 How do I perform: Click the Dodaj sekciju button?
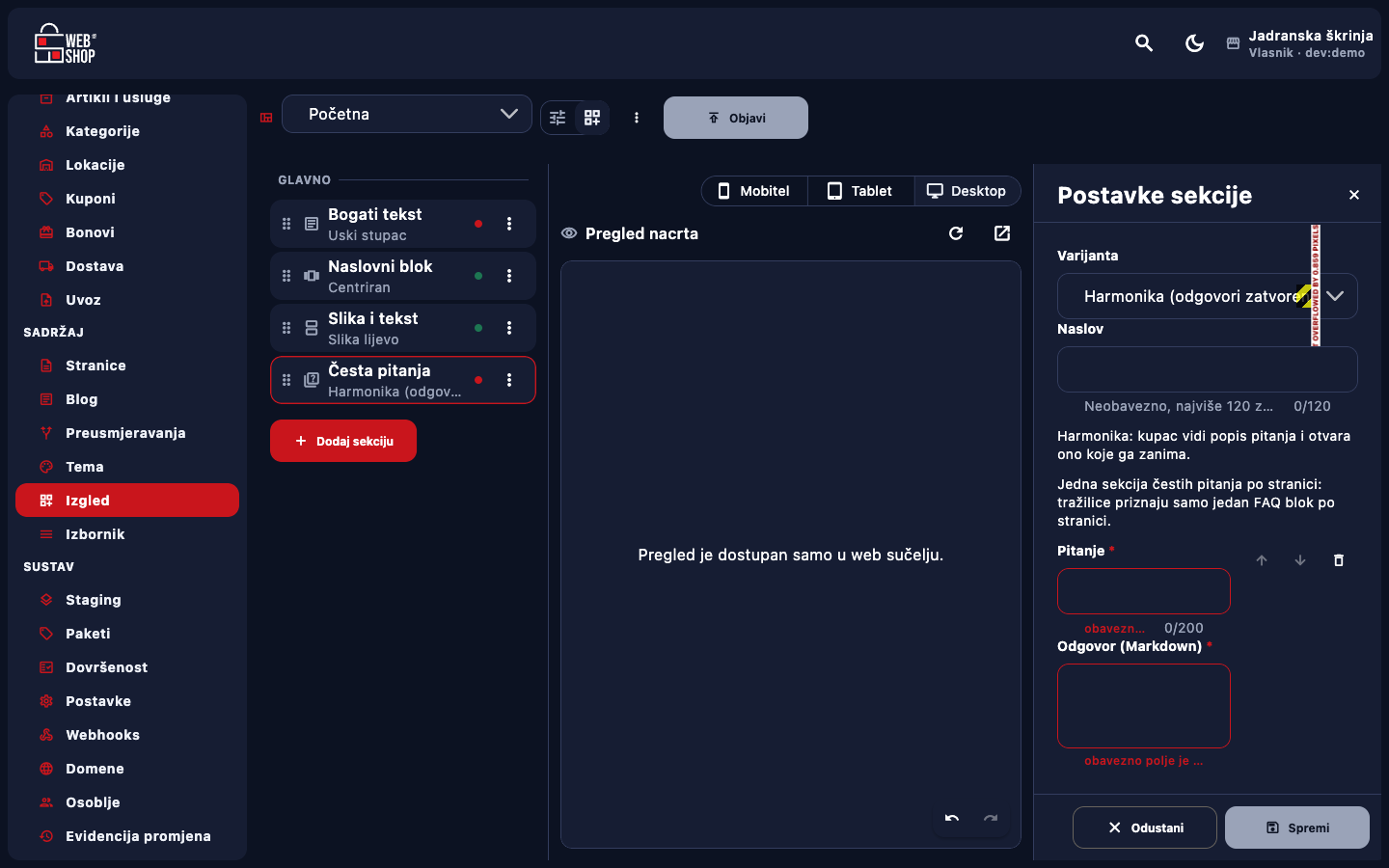(343, 441)
